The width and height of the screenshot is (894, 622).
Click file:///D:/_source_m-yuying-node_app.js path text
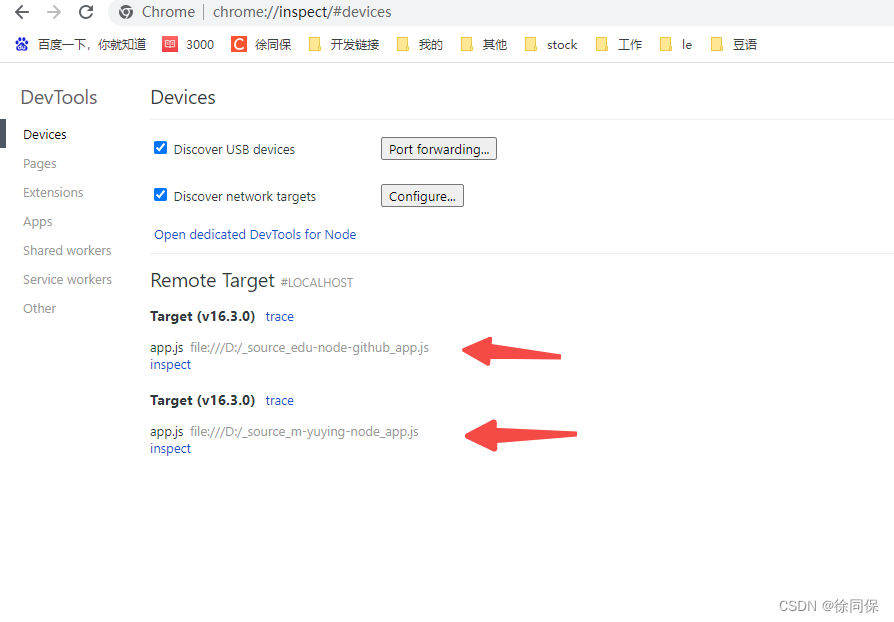click(304, 432)
